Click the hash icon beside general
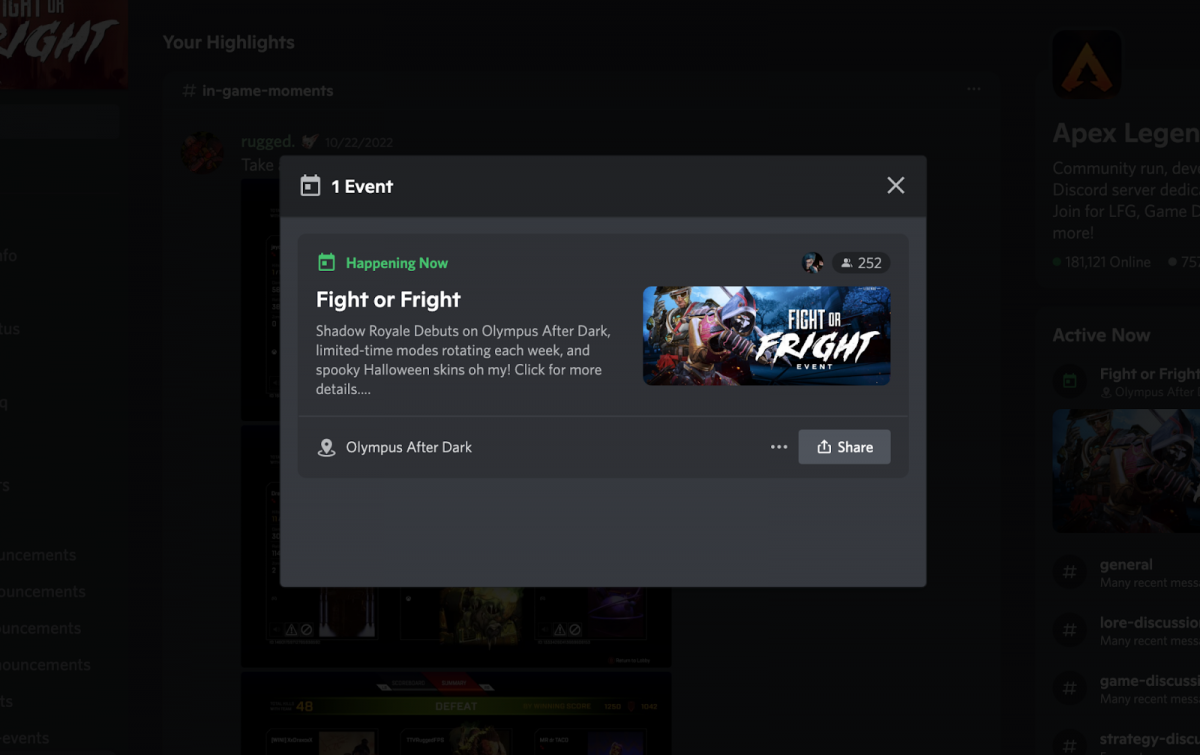The height and width of the screenshot is (755, 1200). pyautogui.click(x=1069, y=572)
